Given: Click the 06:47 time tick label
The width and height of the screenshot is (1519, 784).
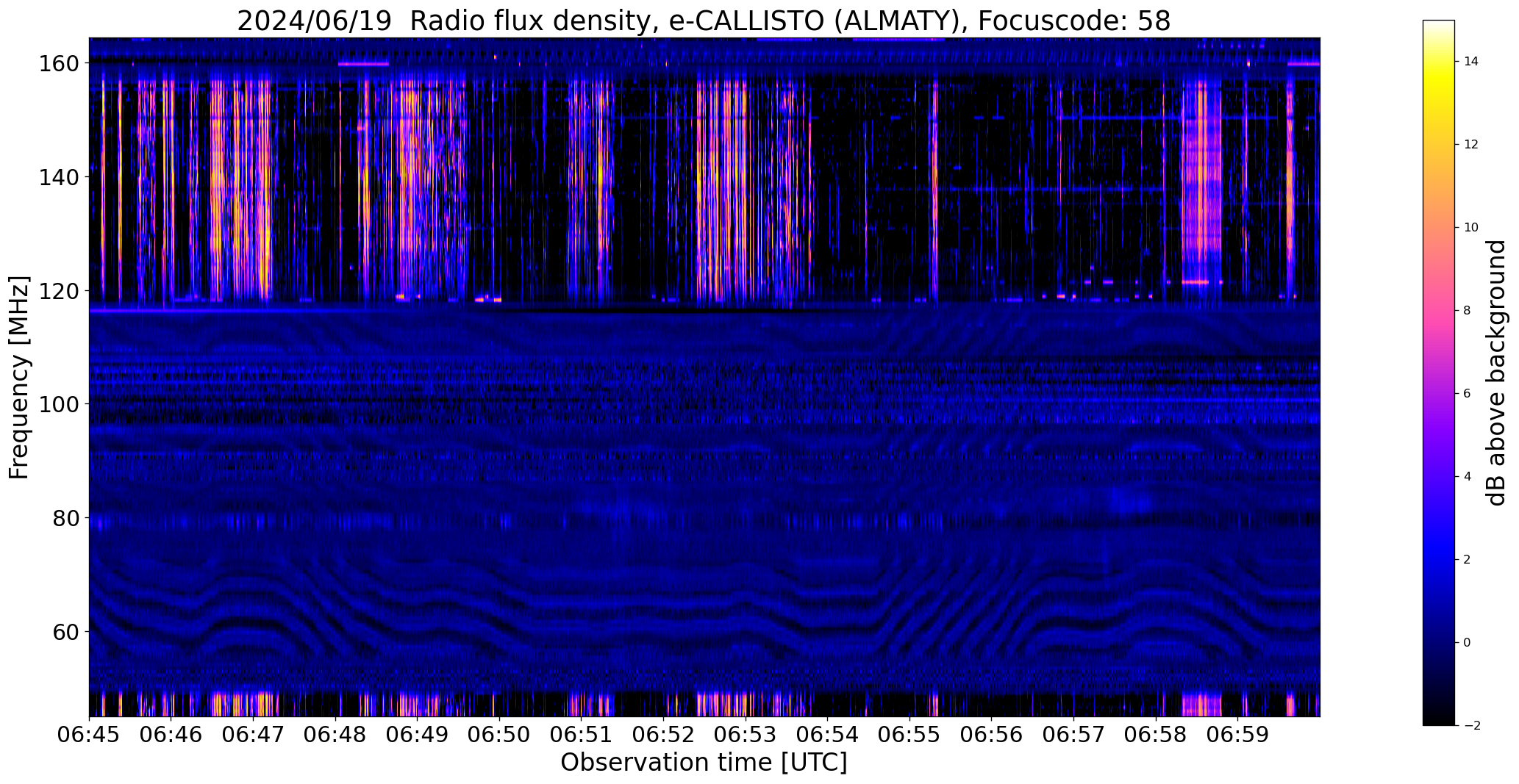Looking at the screenshot, I should click(x=253, y=736).
